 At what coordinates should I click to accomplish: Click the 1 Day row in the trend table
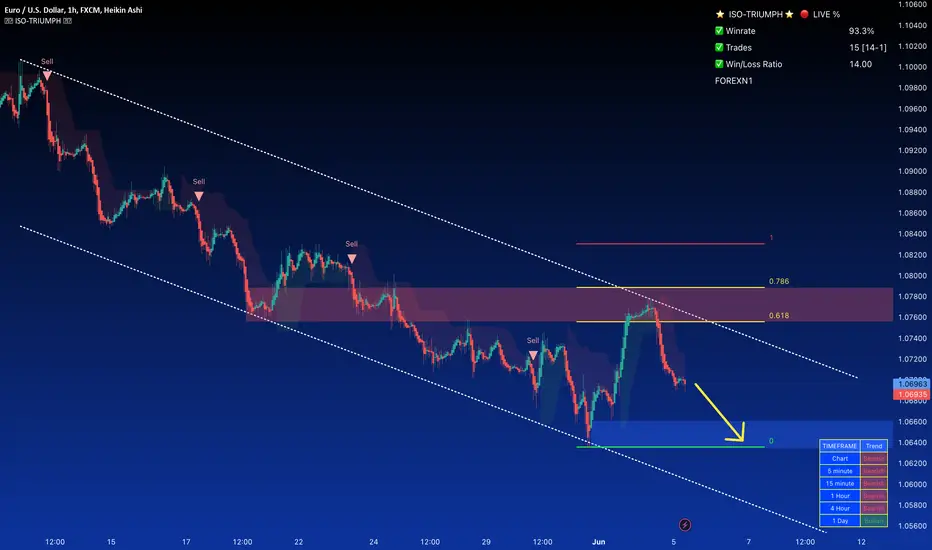tap(854, 521)
